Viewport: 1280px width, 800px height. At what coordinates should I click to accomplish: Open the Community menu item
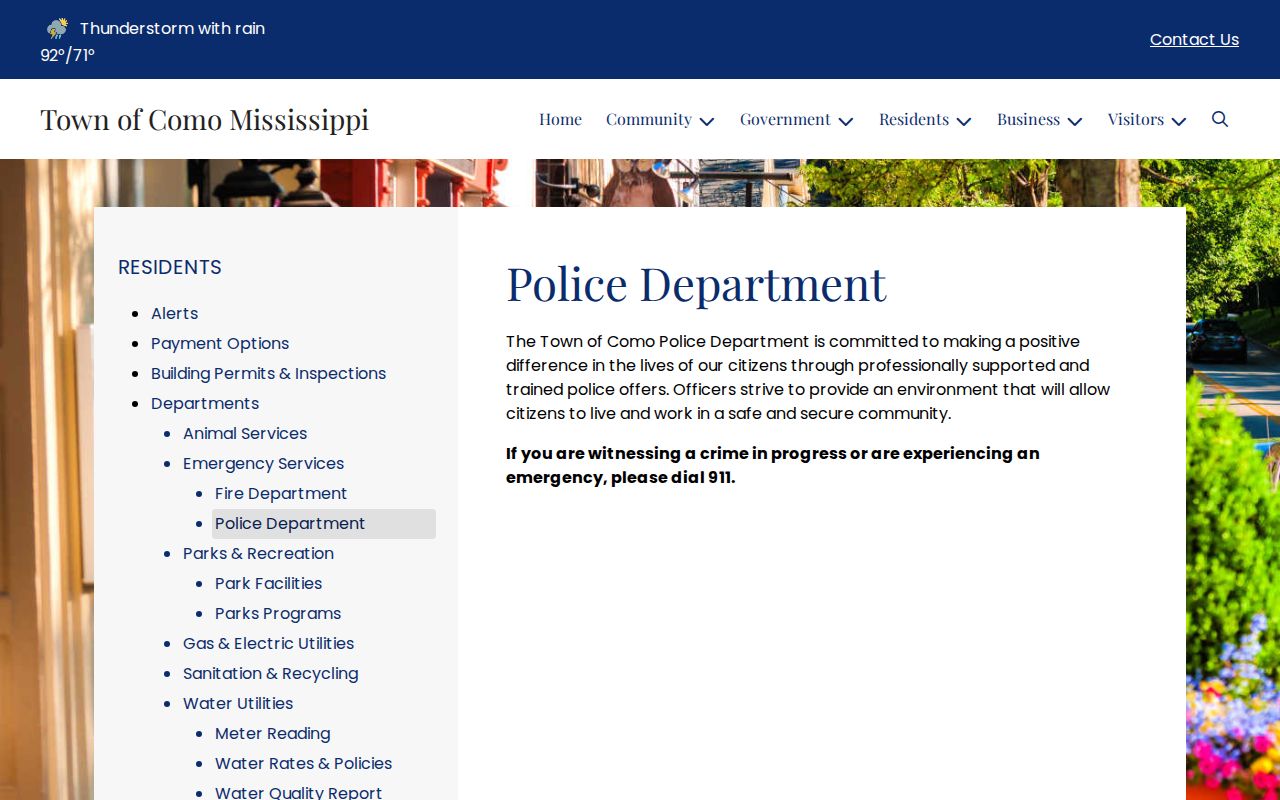pyautogui.click(x=649, y=119)
